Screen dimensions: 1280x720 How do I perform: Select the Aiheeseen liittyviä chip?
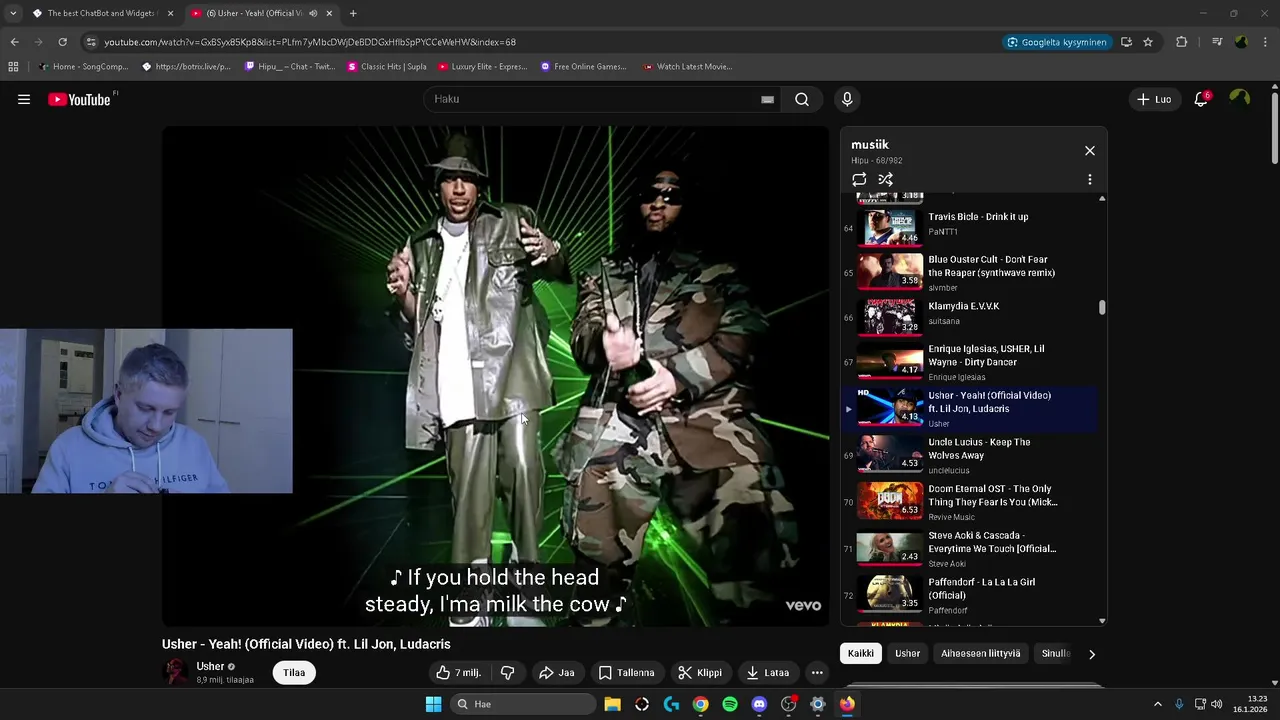981,654
